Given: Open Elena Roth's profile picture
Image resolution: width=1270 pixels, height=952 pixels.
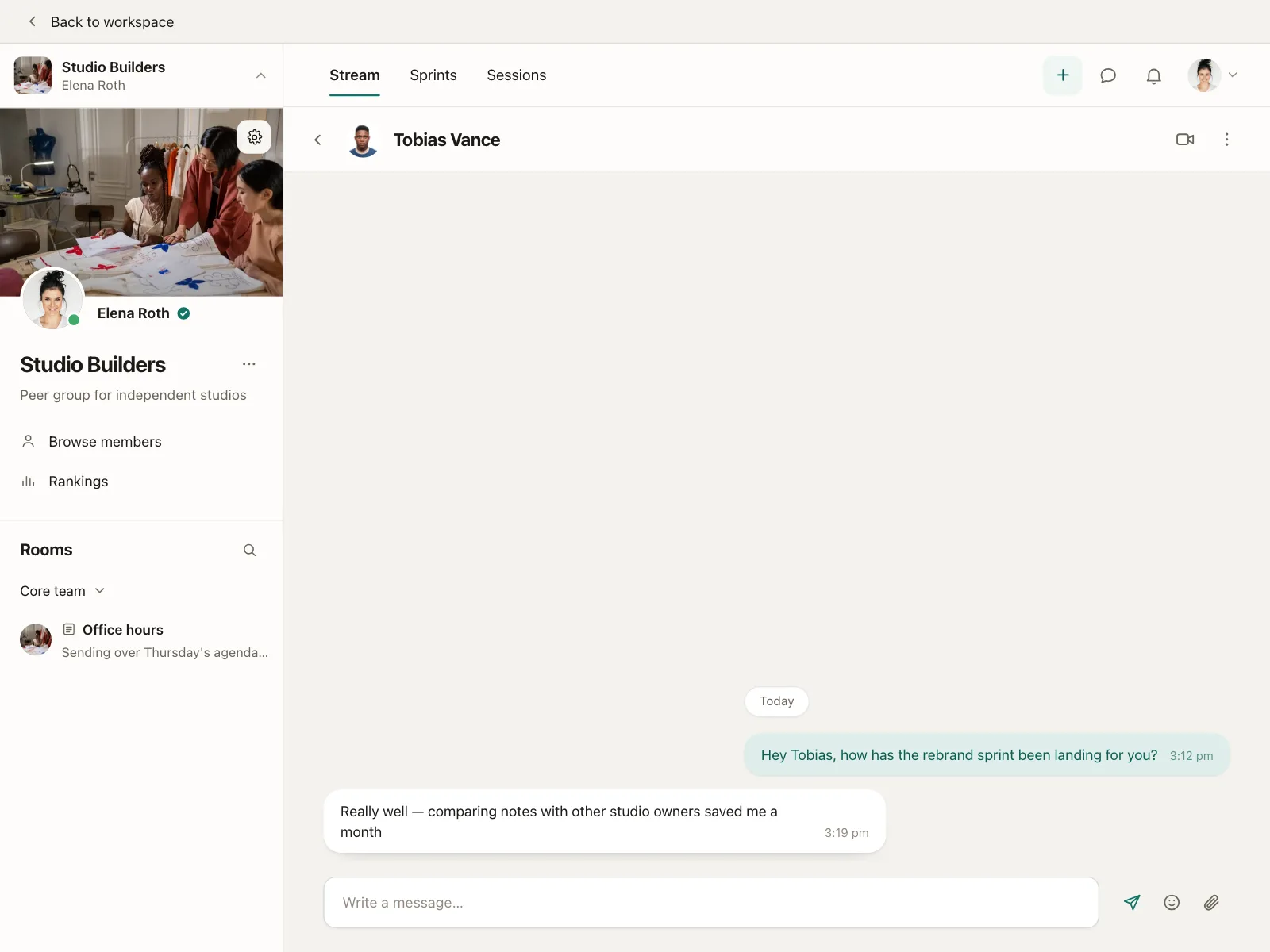Looking at the screenshot, I should click(x=52, y=298).
